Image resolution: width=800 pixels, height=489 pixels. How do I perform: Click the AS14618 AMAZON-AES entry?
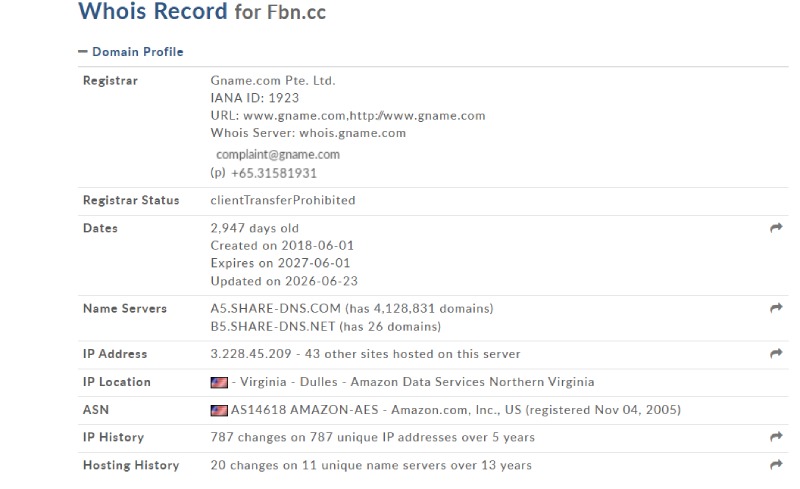click(305, 410)
